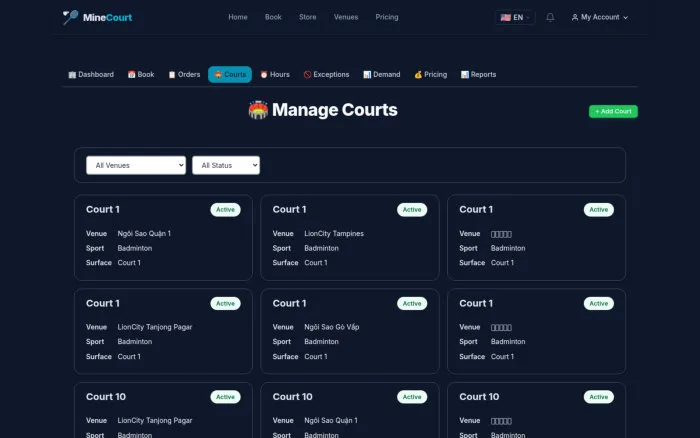The width and height of the screenshot is (700, 438).
Task: Click the green Add Court button
Action: (x=613, y=111)
